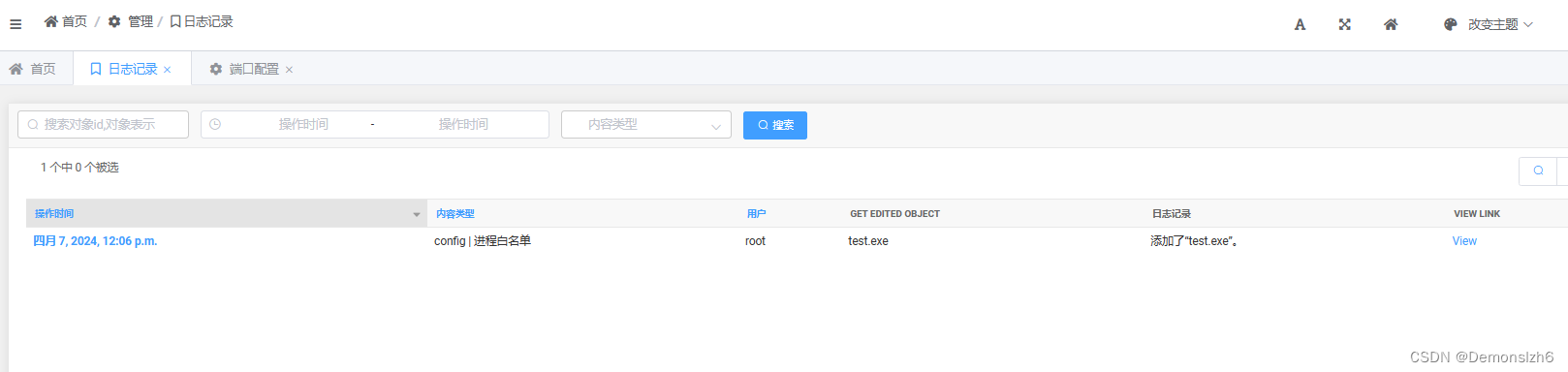Viewport: 1568px width, 372px height.
Task: Click the sort arrow in 操作时间 header
Action: pos(417,215)
